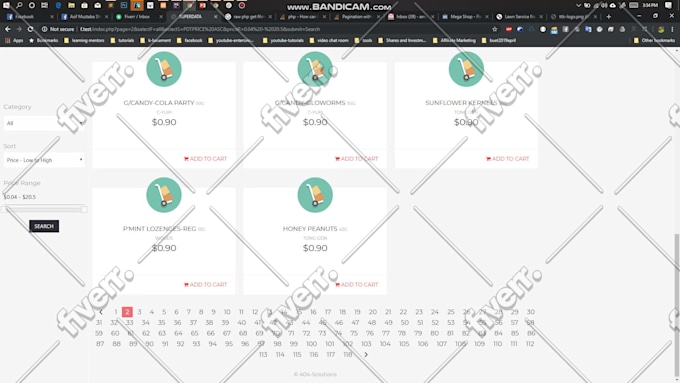680x383 pixels.
Task: Go to pagination page 3
Action: [139, 312]
